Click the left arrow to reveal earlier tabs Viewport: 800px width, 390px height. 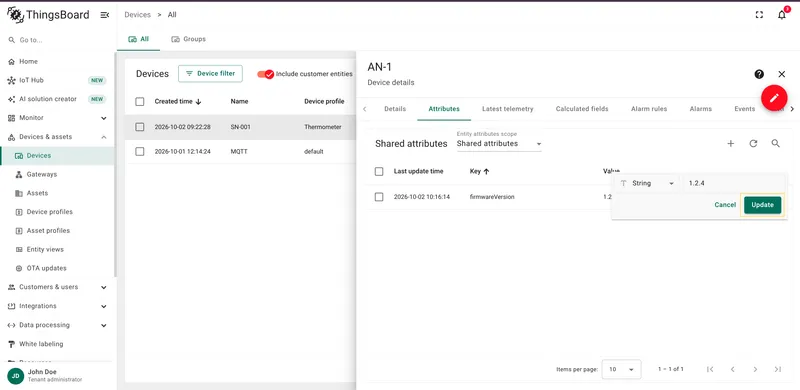click(x=364, y=109)
